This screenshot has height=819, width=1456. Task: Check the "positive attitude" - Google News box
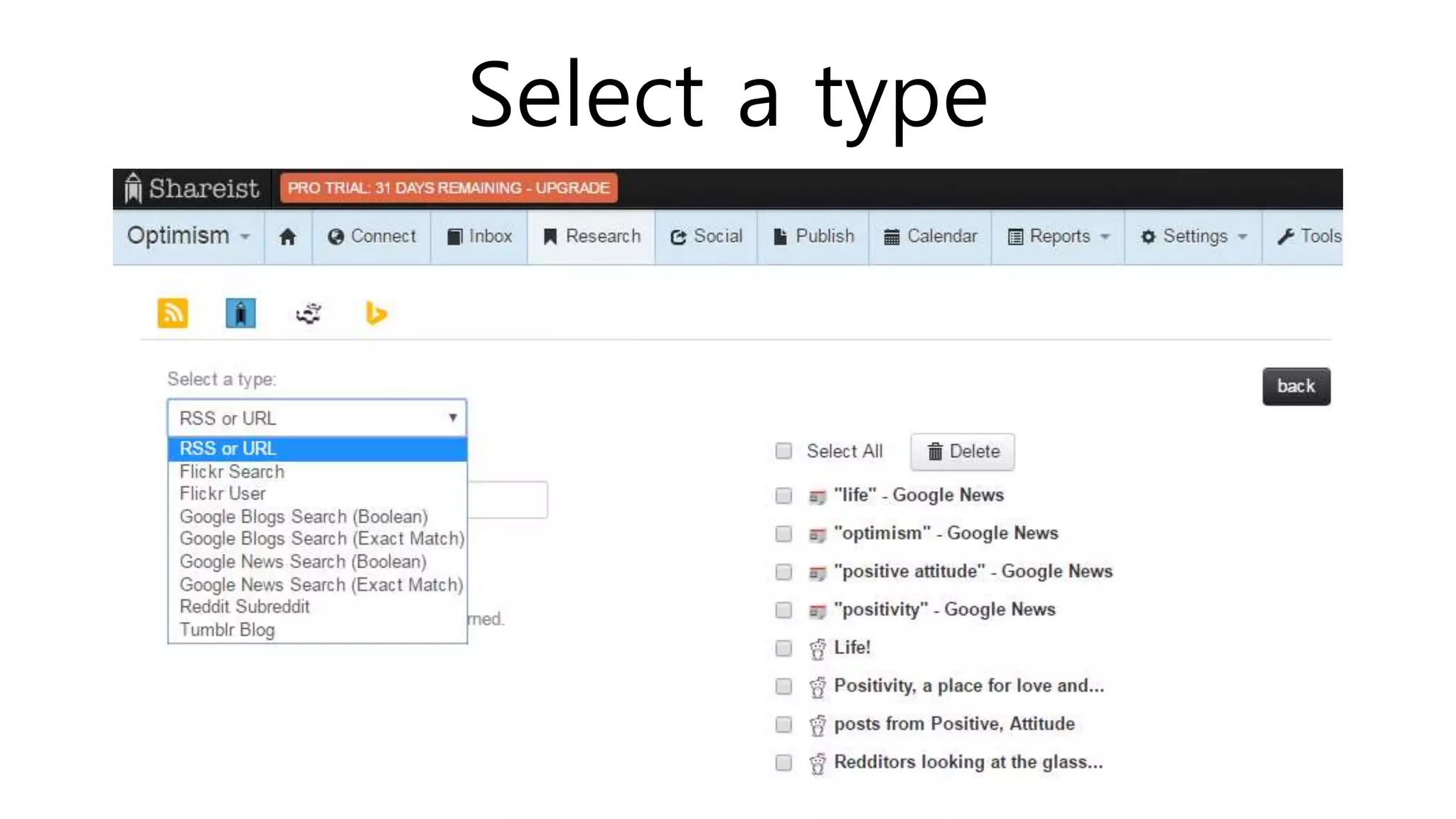[x=783, y=572]
